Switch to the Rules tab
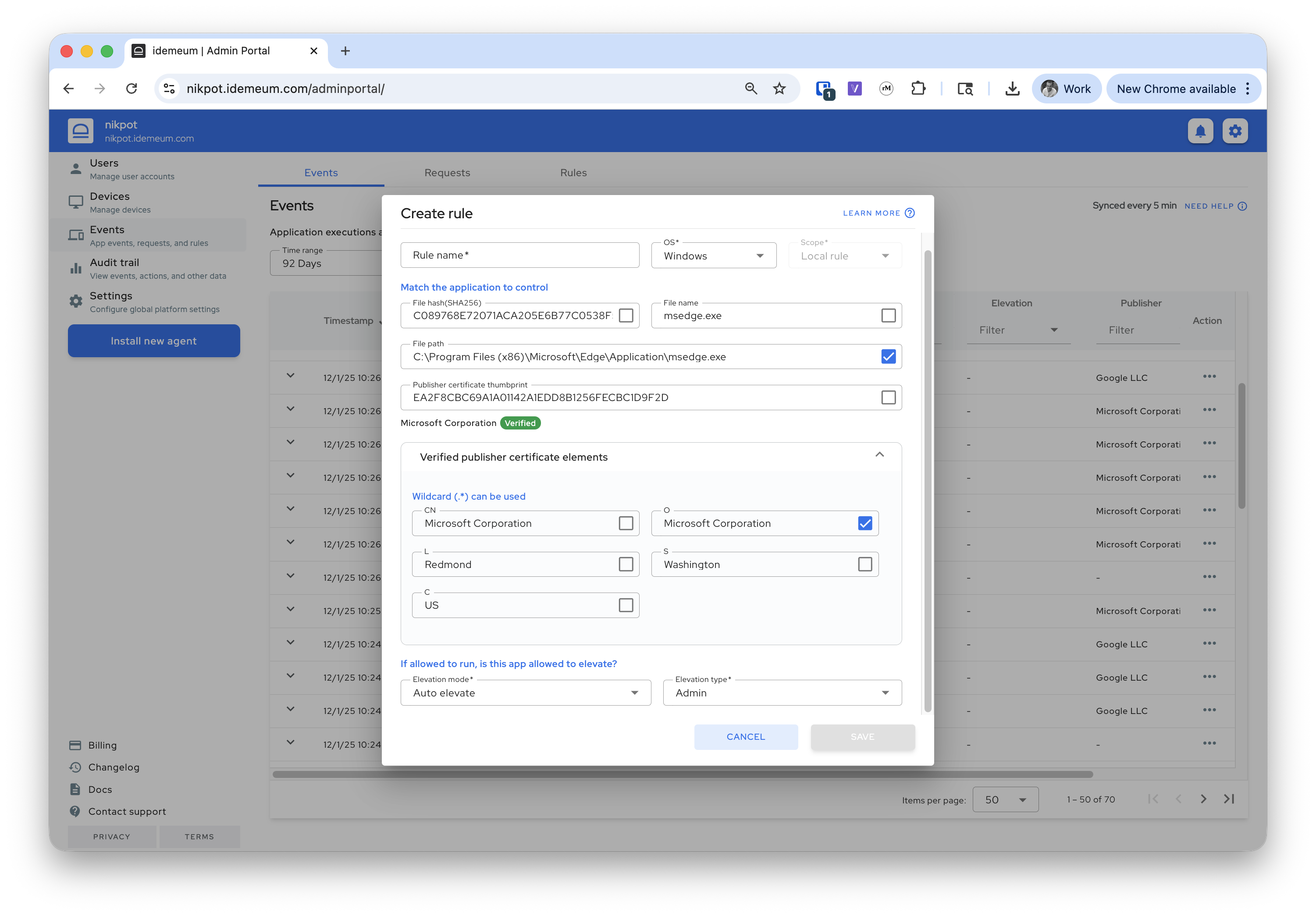This screenshot has width=1316, height=916. (573, 173)
